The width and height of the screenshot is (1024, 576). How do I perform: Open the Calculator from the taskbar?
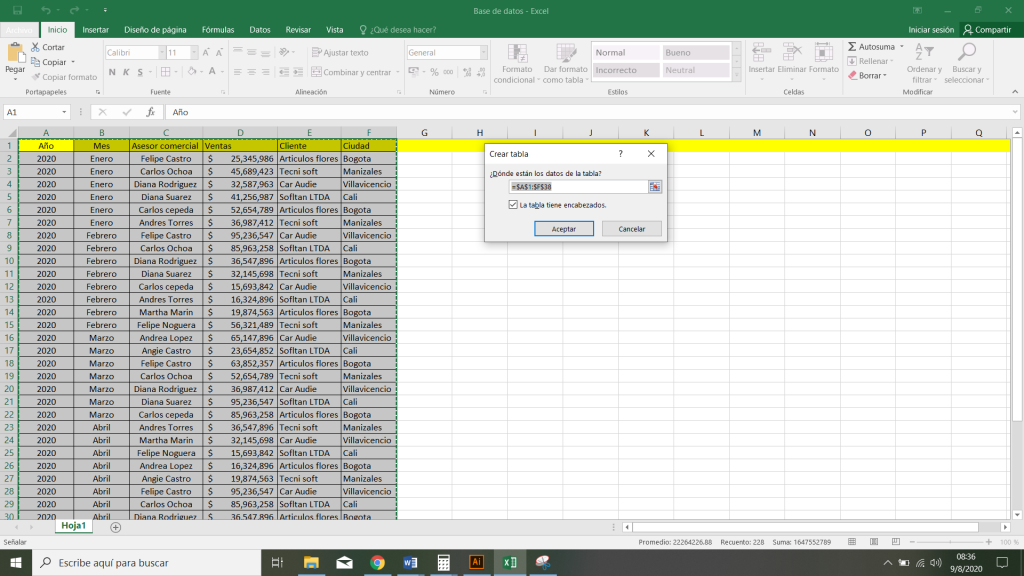pyautogui.click(x=443, y=562)
